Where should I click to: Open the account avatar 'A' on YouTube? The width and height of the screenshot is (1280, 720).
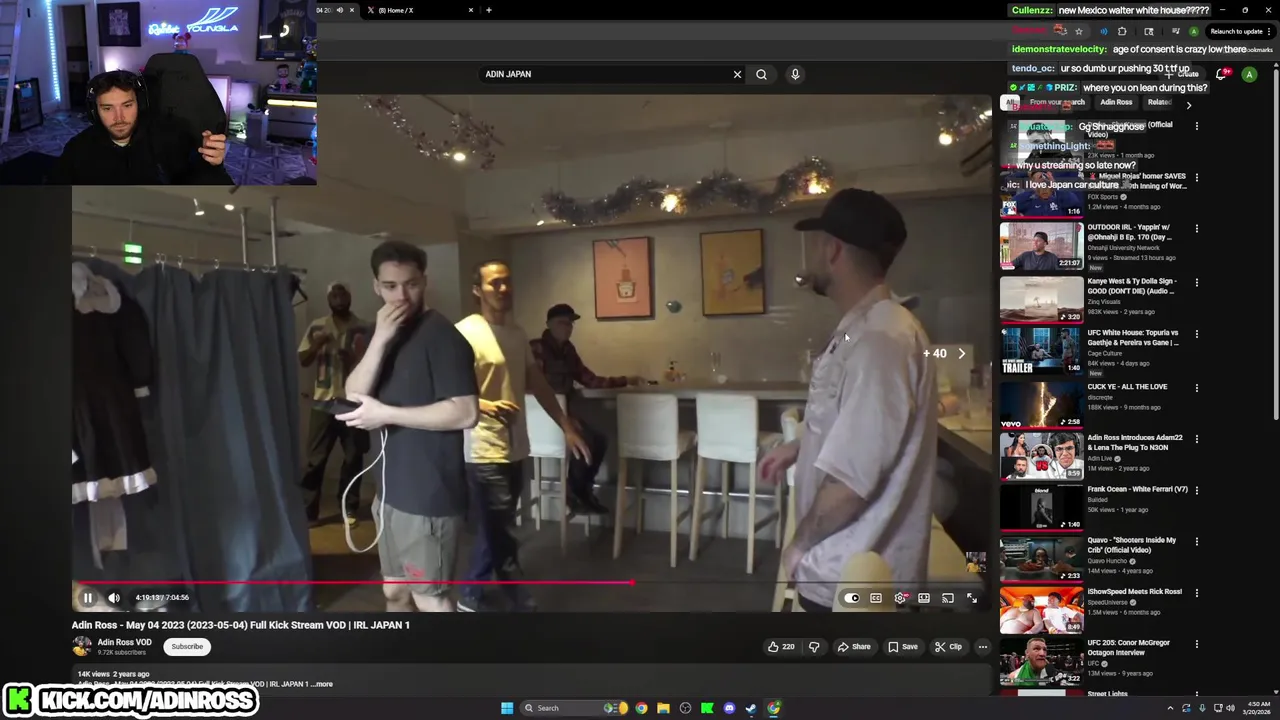click(1249, 74)
